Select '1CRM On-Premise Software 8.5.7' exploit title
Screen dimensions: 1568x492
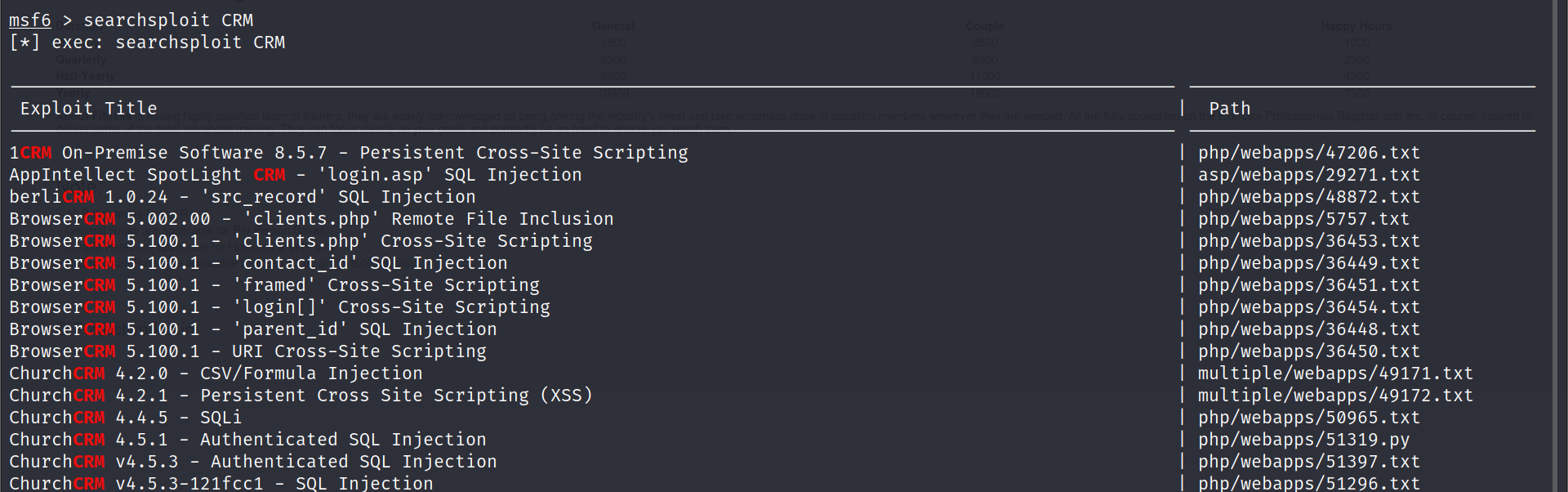point(349,153)
